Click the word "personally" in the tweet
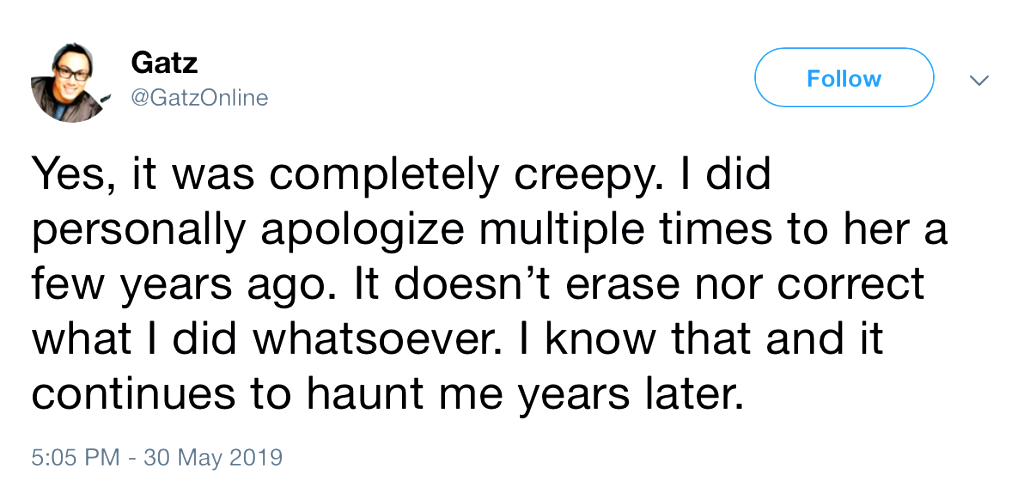Viewport: 1024px width, 493px height. pyautogui.click(x=135, y=231)
